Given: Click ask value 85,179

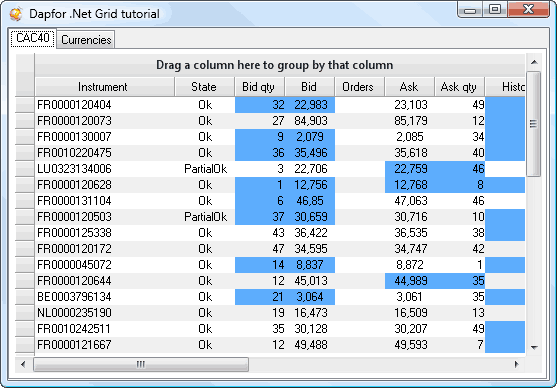Looking at the screenshot, I should 411,121.
